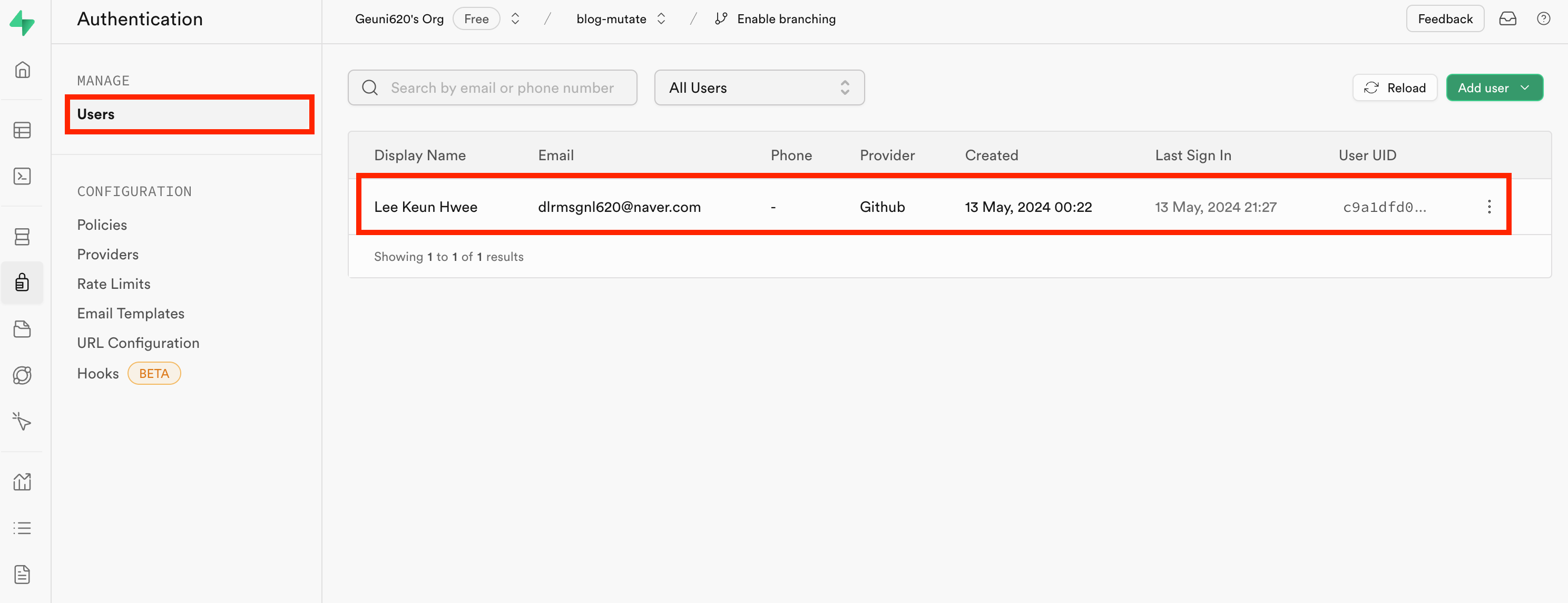
Task: Open the Geuni620's Org switcher chevron
Action: 515,19
